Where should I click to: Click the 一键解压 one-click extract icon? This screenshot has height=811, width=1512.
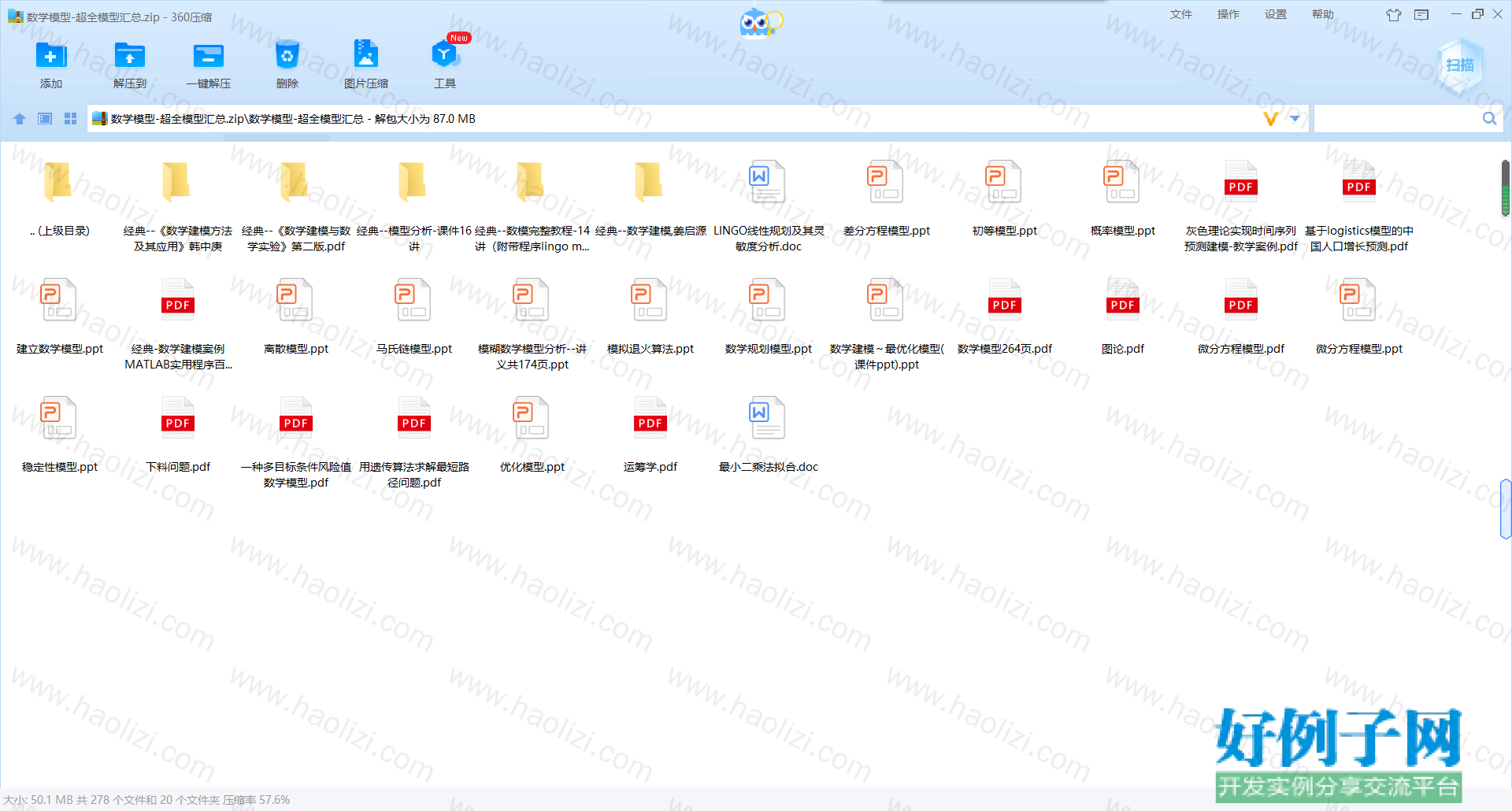(x=209, y=55)
